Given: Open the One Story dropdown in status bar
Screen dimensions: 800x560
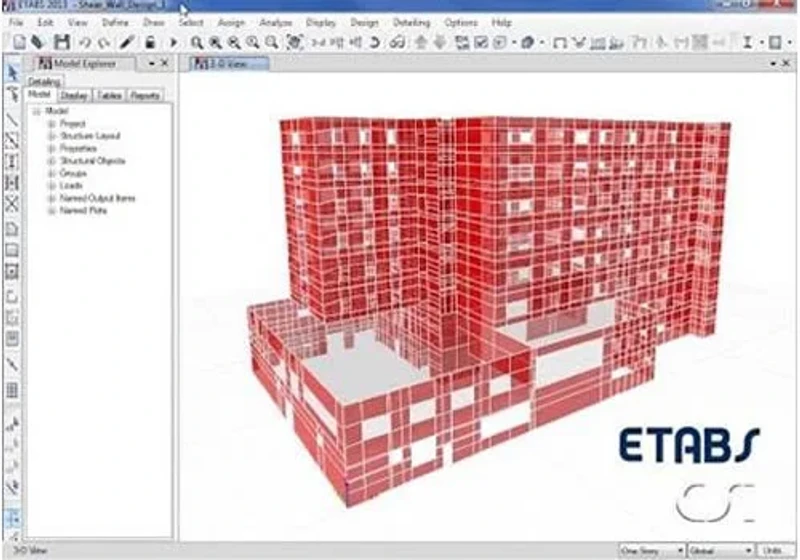Looking at the screenshot, I should click(x=652, y=551).
